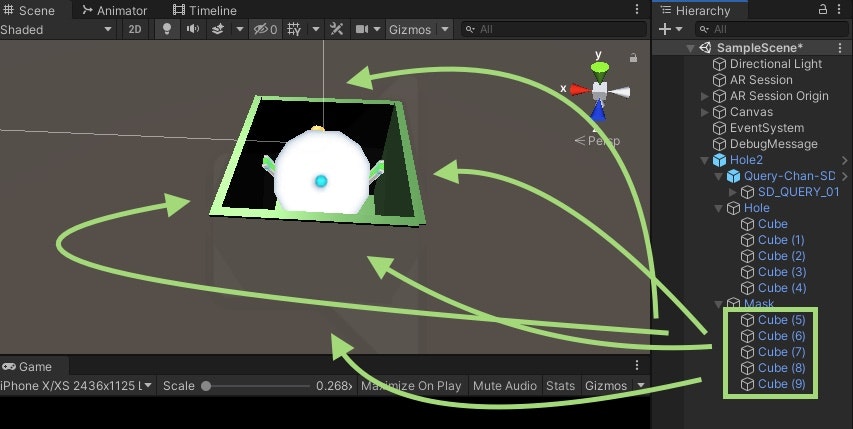Toggle hidden objects visibility counter
The image size is (853, 429).
pyautogui.click(x=265, y=29)
